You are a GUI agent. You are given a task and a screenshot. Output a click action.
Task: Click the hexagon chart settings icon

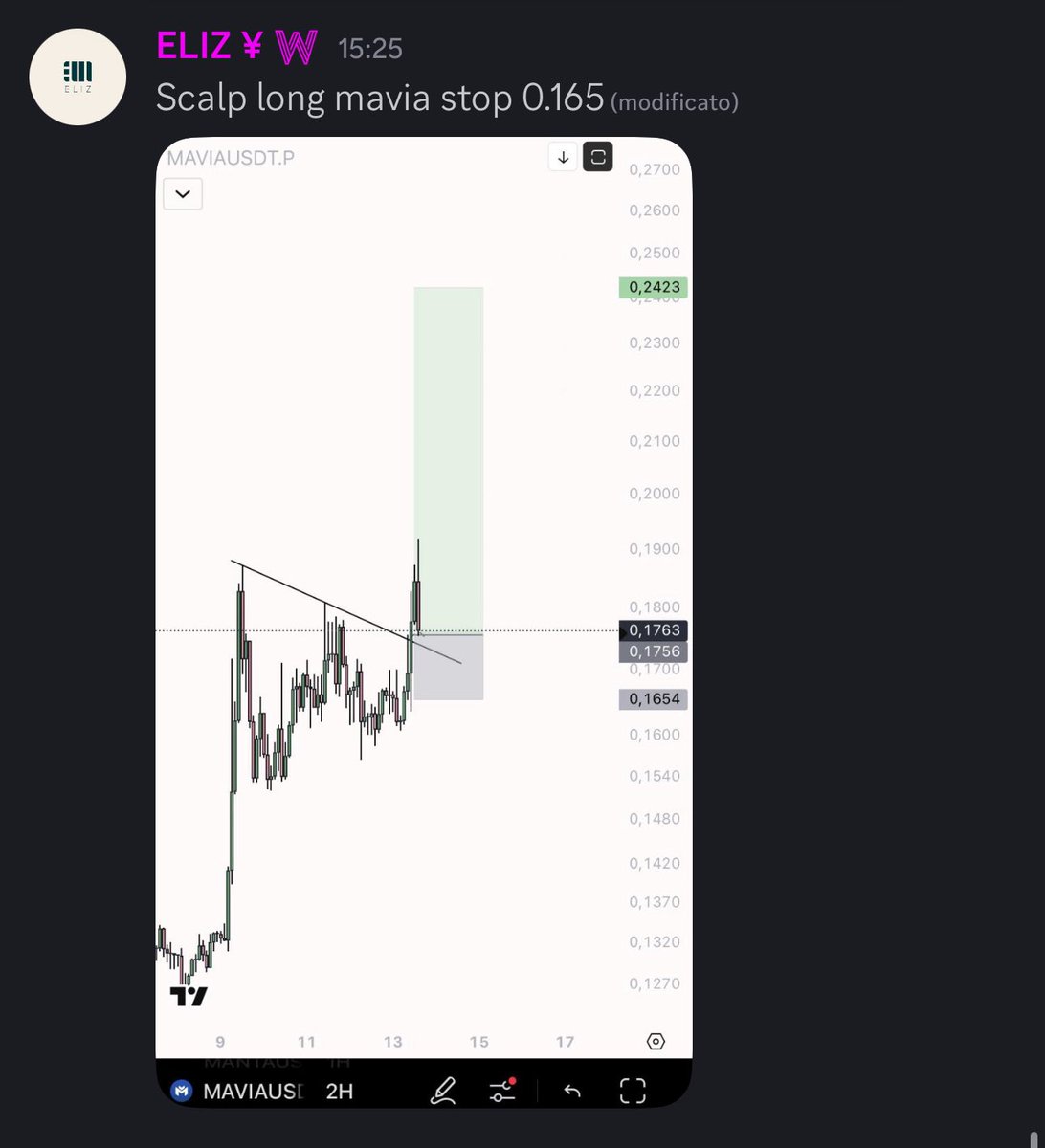pyautogui.click(x=656, y=1042)
